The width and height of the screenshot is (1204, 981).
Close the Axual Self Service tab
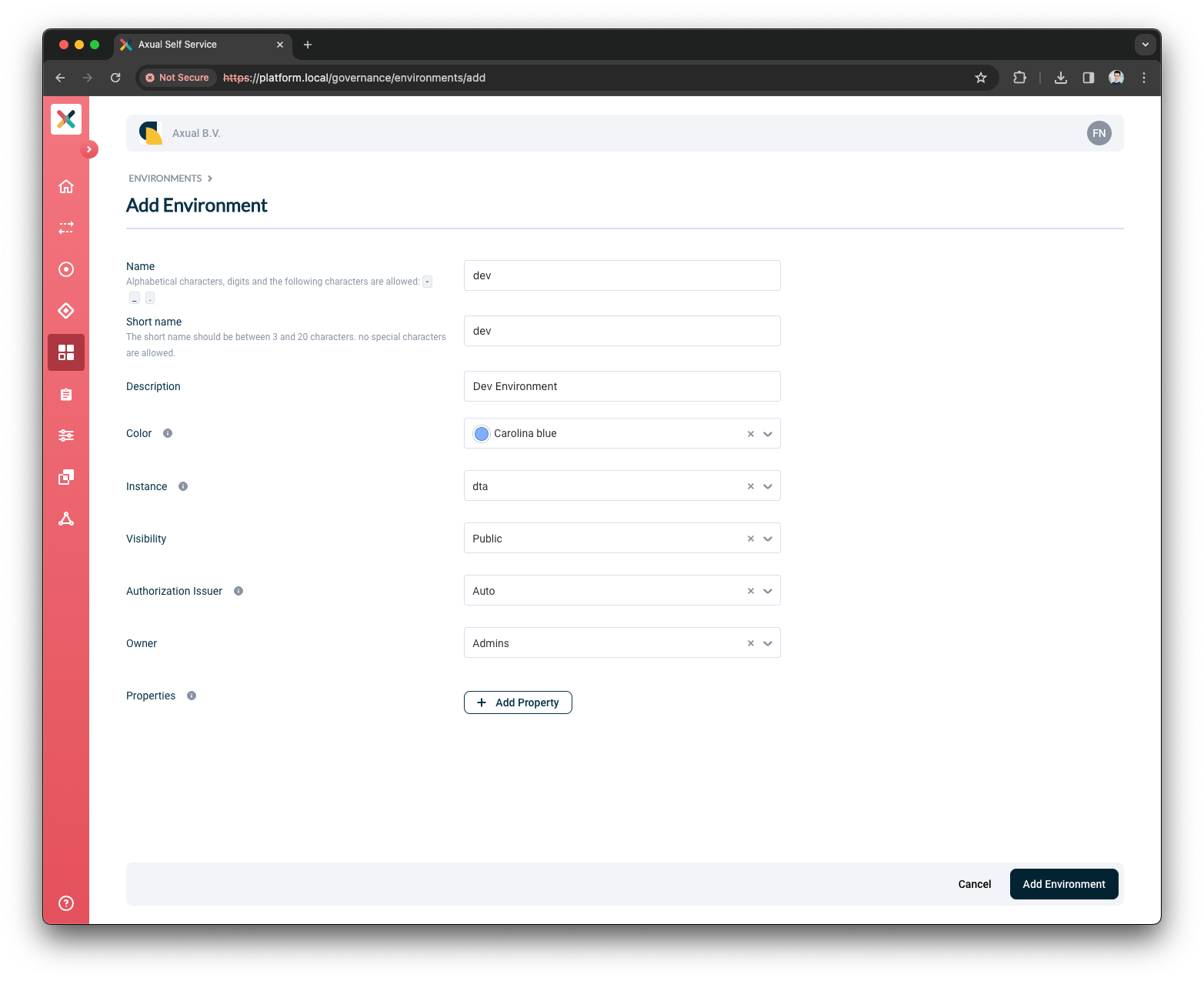[x=280, y=45]
